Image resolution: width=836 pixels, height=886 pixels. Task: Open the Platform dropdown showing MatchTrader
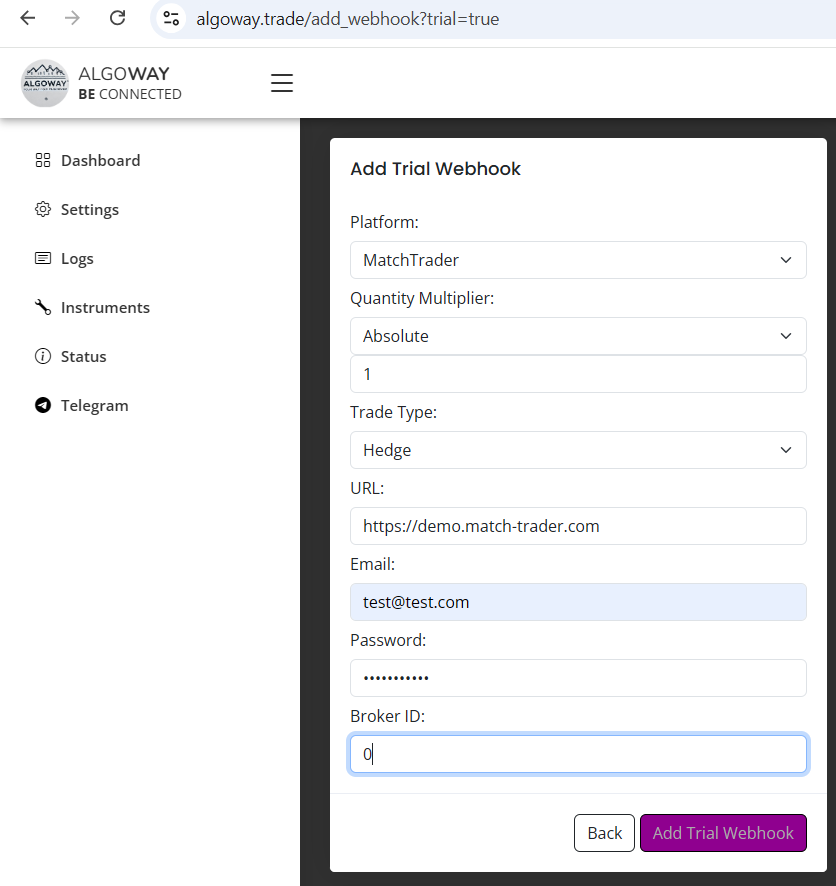pyautogui.click(x=578, y=260)
